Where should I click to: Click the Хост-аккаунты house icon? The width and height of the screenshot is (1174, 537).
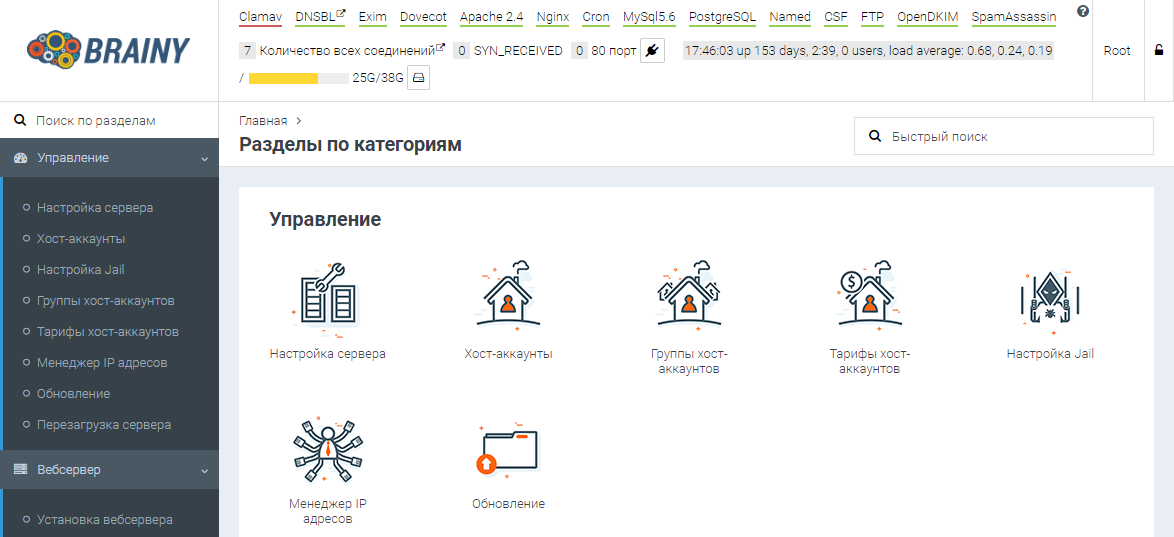(x=508, y=298)
